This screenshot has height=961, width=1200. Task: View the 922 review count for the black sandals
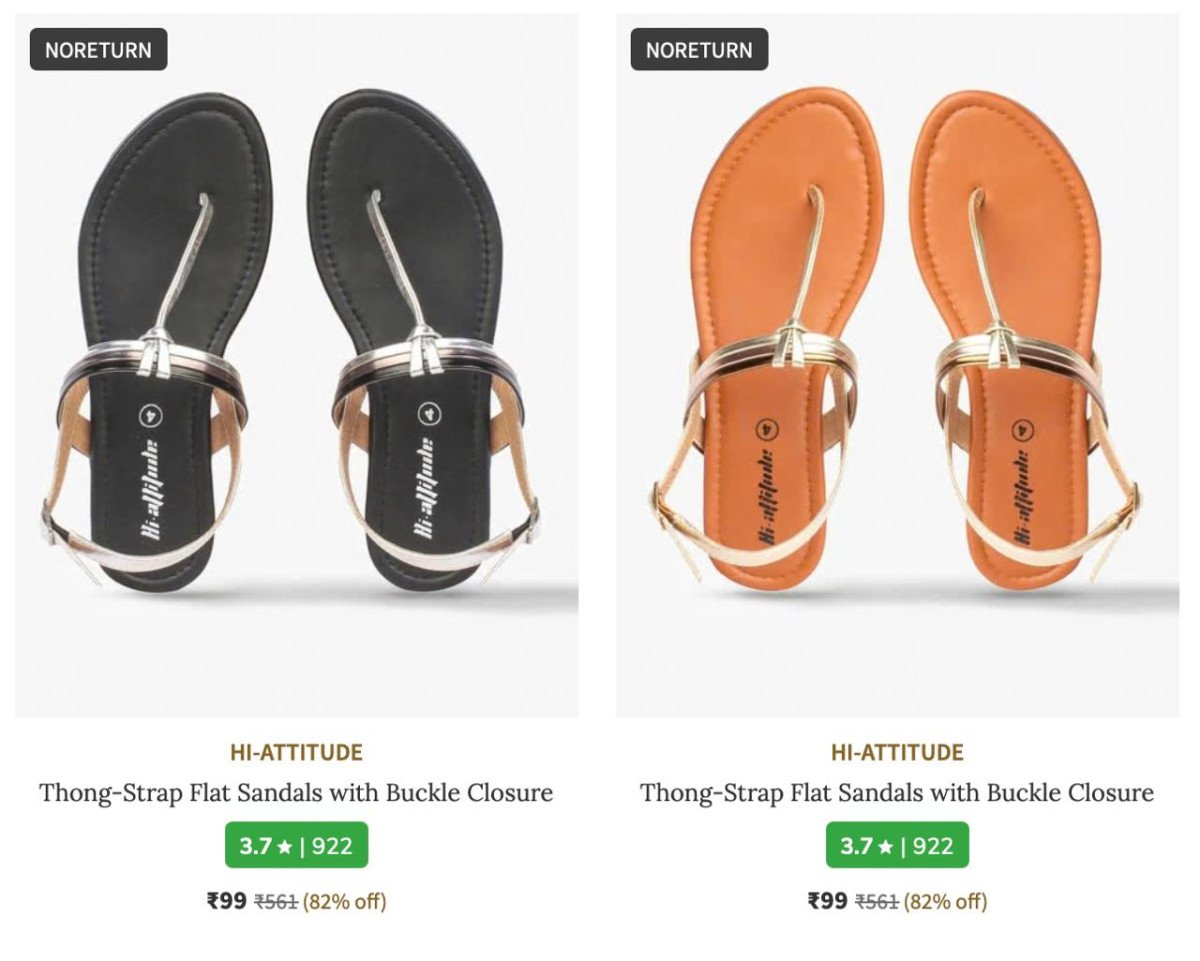(x=332, y=846)
